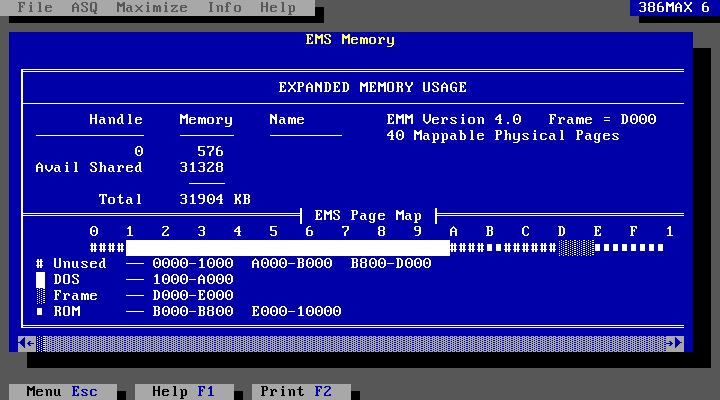Click the Frame legend label

pyautogui.click(x=75, y=295)
